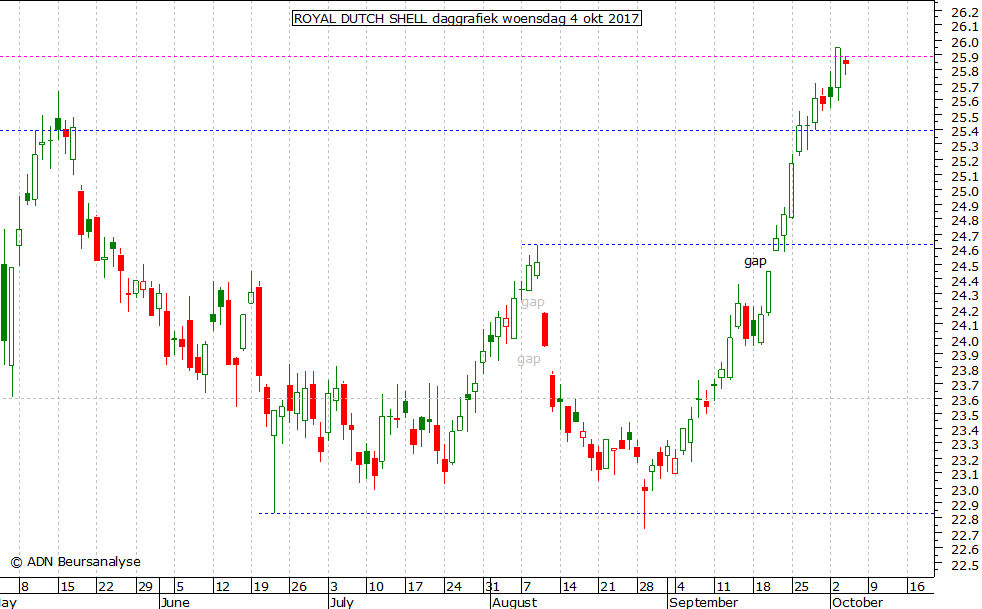
Task: Select the date label '26' on the time axis
Action: [x=299, y=586]
